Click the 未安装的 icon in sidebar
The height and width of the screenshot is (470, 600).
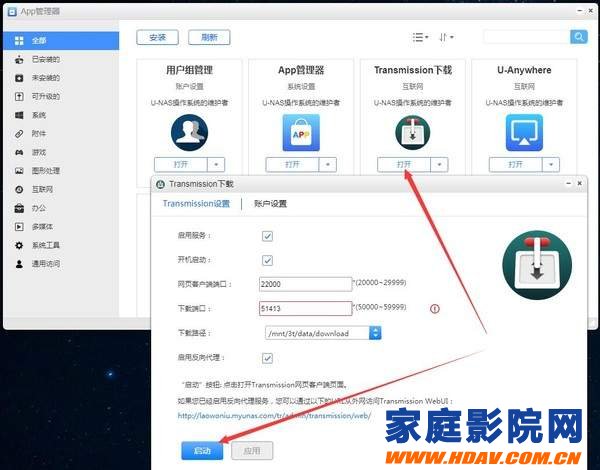(19, 78)
